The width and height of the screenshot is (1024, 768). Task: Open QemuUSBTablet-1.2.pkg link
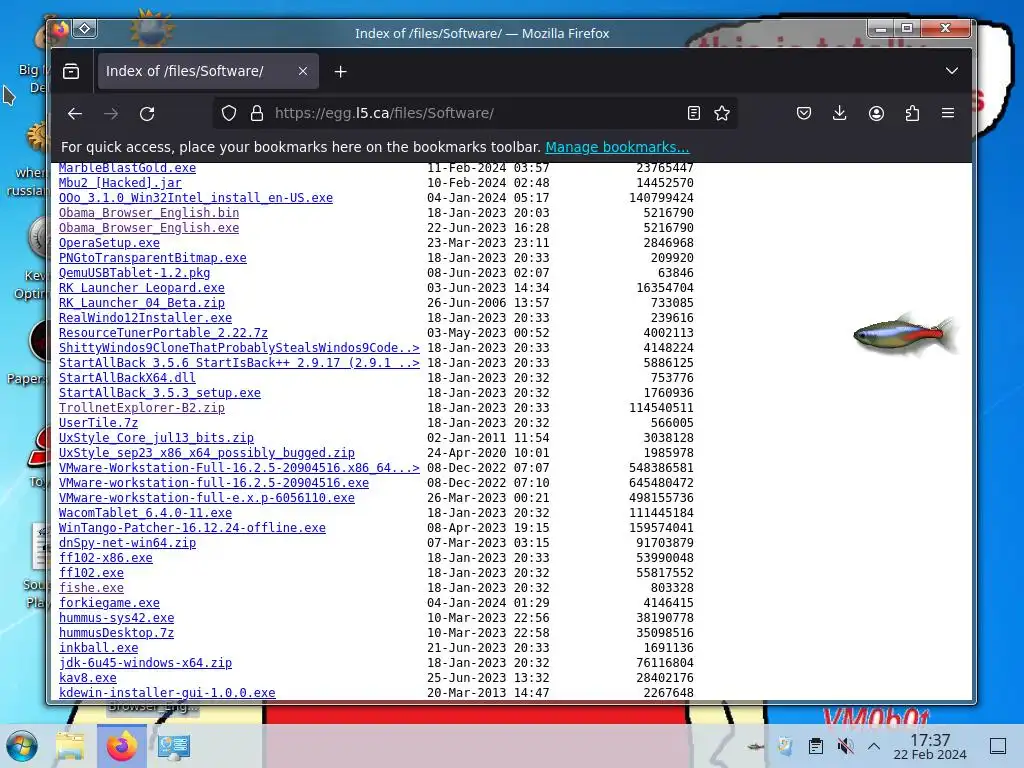(135, 273)
